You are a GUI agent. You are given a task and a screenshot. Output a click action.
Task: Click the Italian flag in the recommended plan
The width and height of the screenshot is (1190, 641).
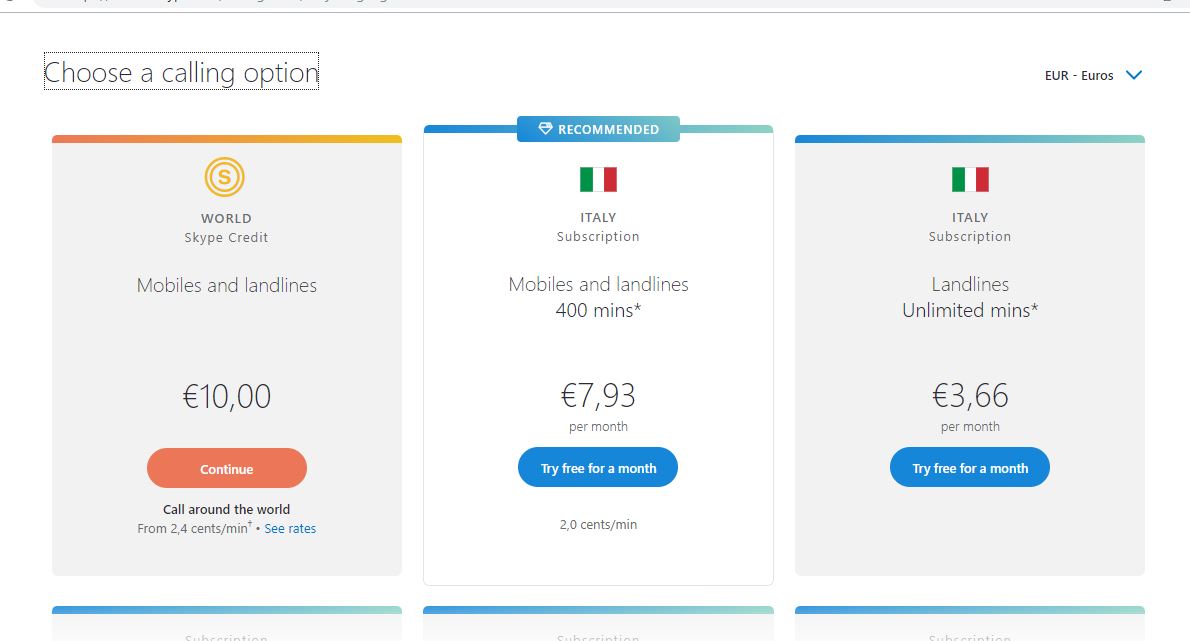point(598,179)
